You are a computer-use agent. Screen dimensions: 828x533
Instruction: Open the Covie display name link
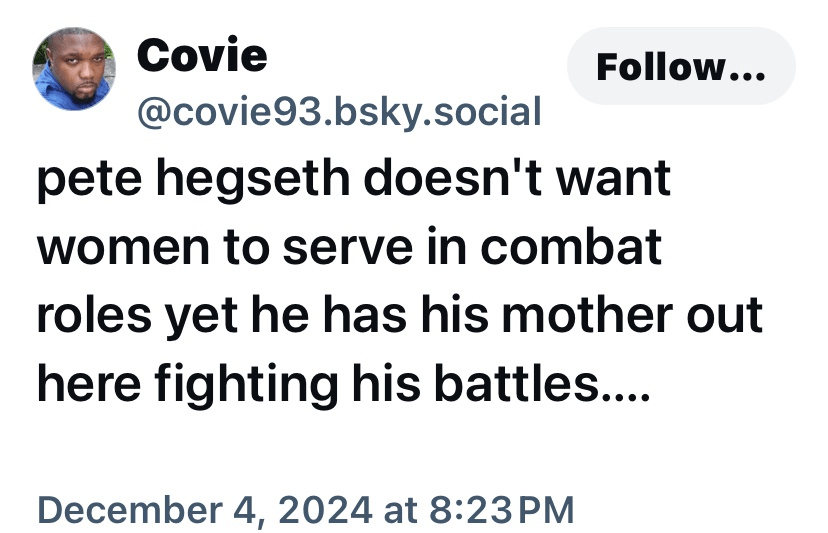click(x=201, y=54)
